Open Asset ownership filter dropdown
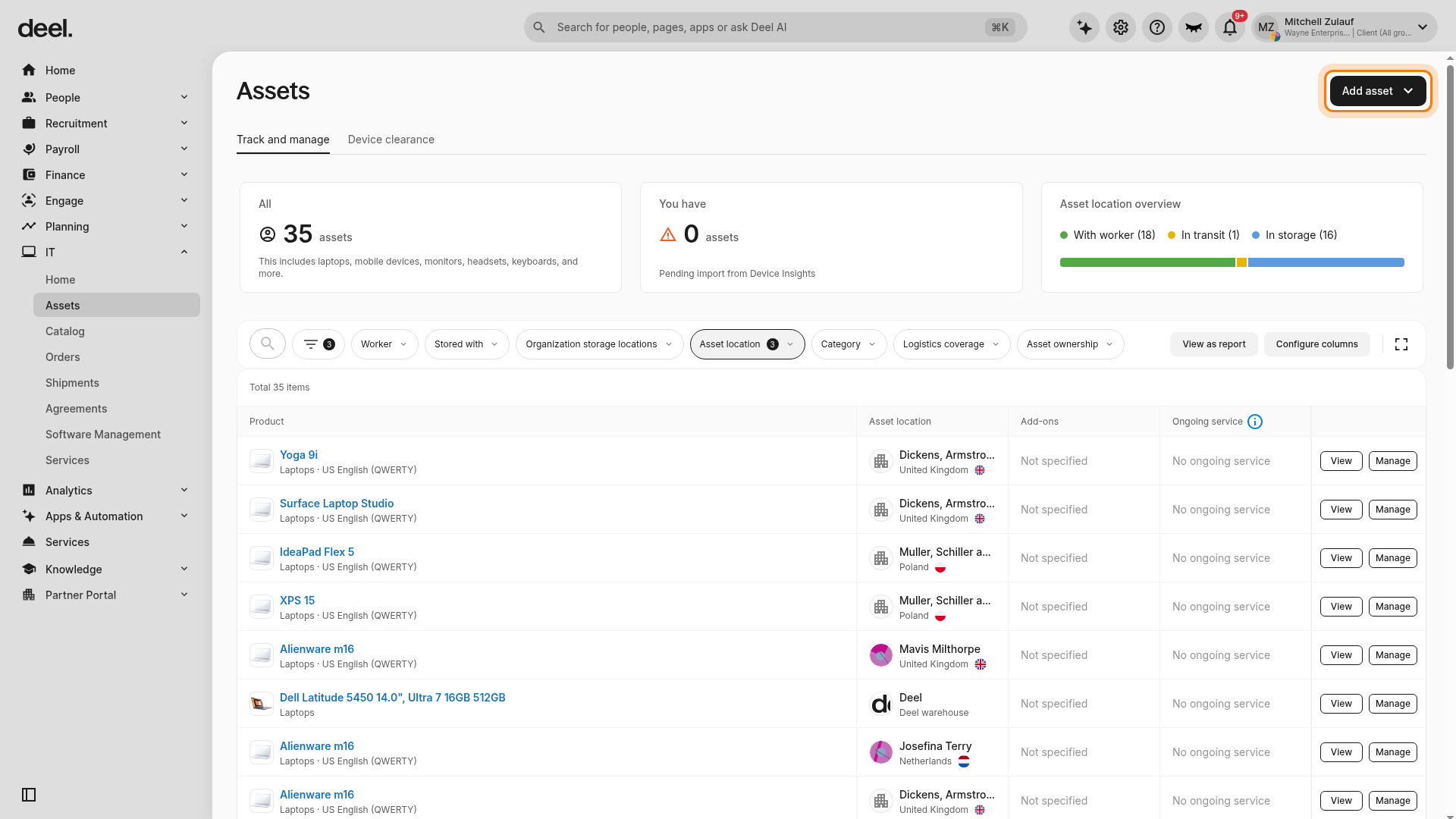 pyautogui.click(x=1070, y=344)
